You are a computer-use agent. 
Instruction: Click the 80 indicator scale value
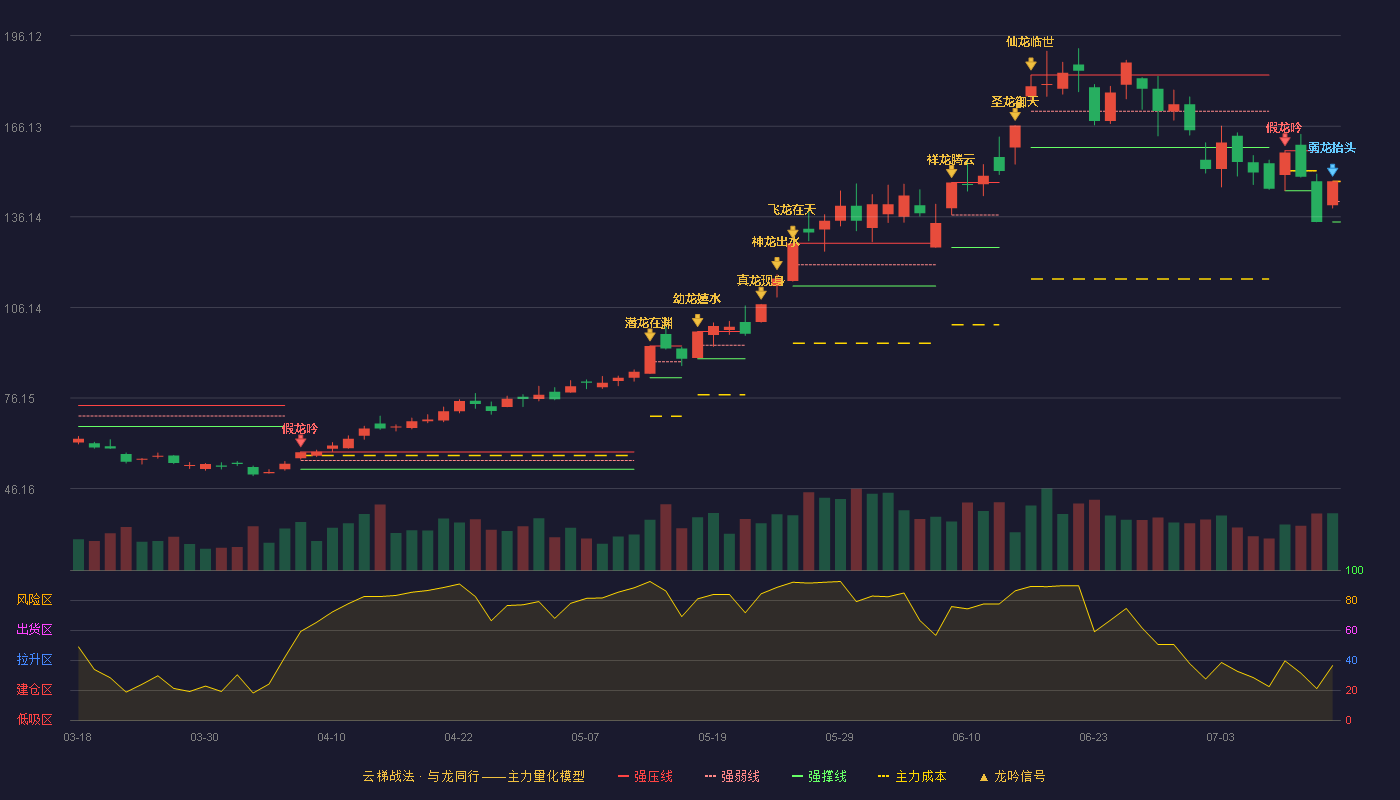coord(1351,601)
